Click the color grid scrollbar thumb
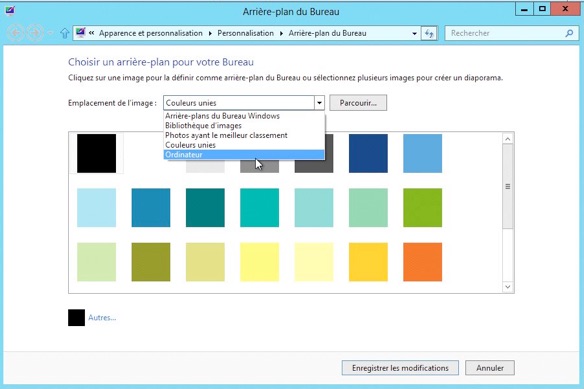Screen dimensions: 584x389 coord(508,187)
